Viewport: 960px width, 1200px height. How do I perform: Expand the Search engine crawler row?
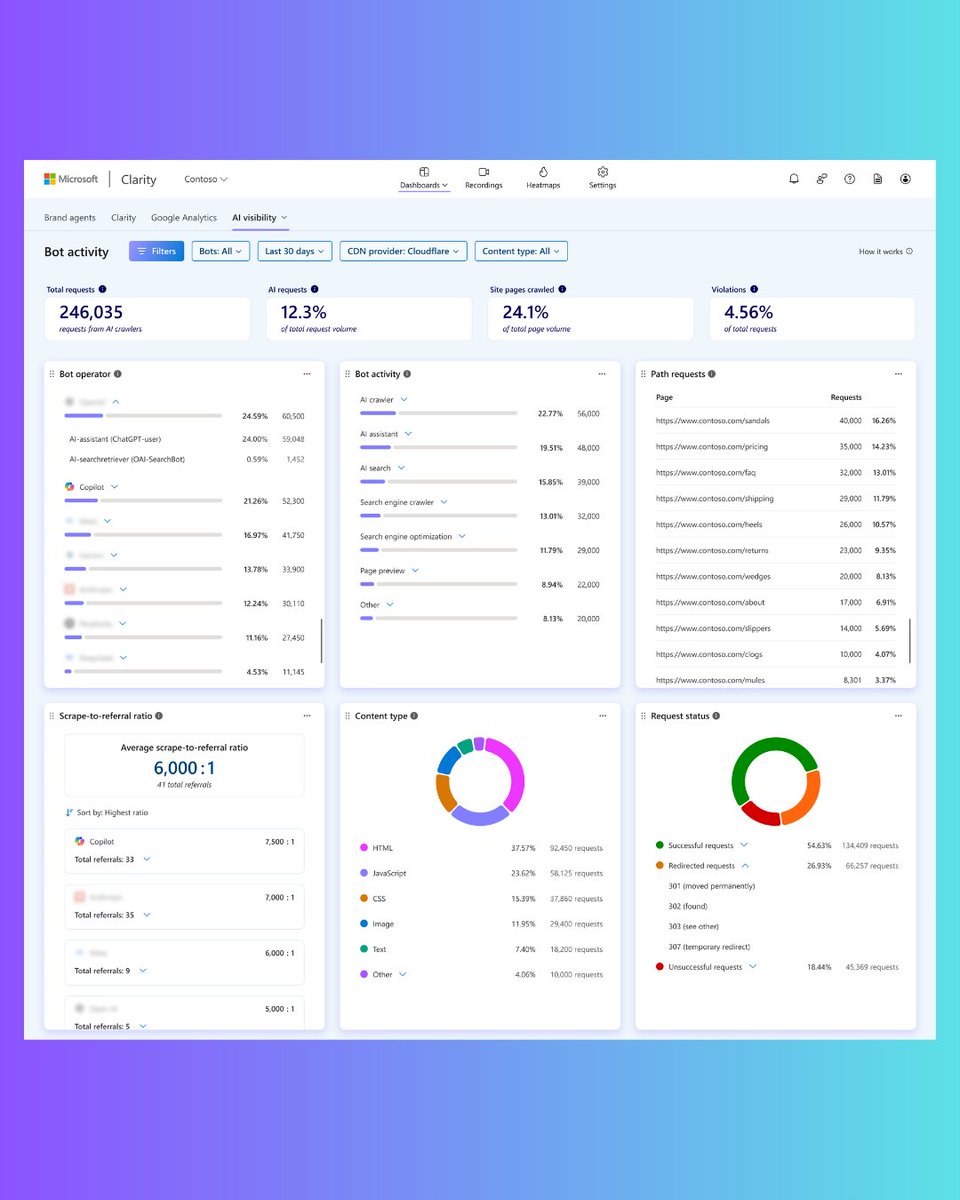click(x=443, y=502)
